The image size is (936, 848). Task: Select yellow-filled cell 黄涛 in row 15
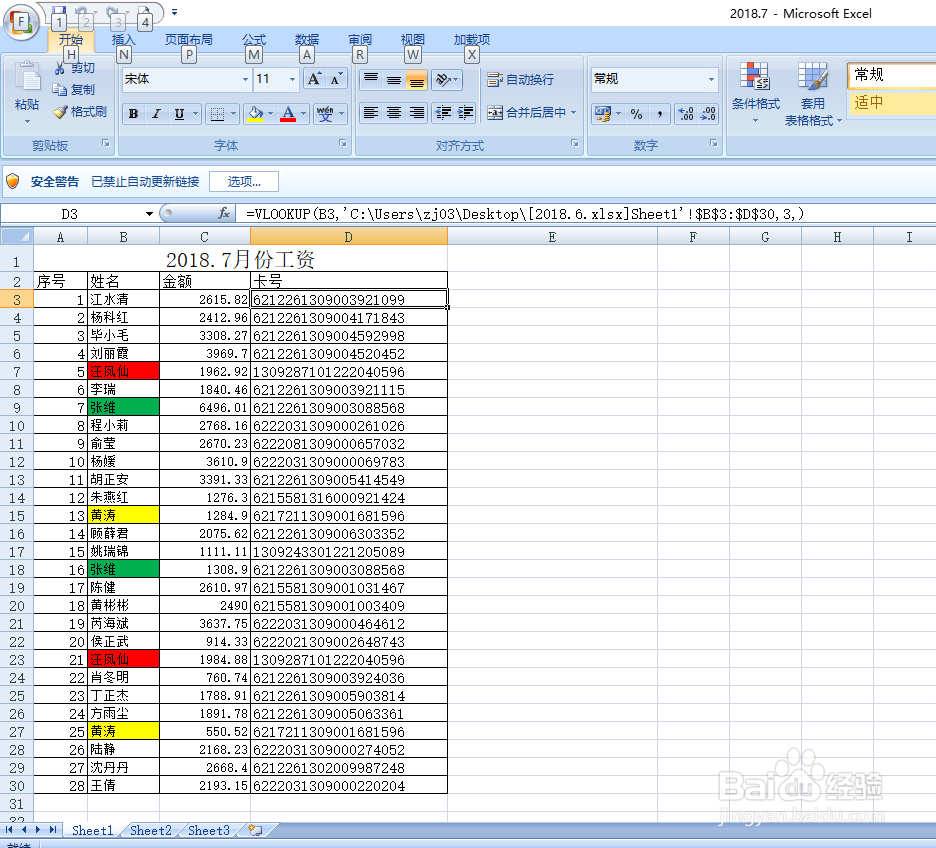[124, 515]
